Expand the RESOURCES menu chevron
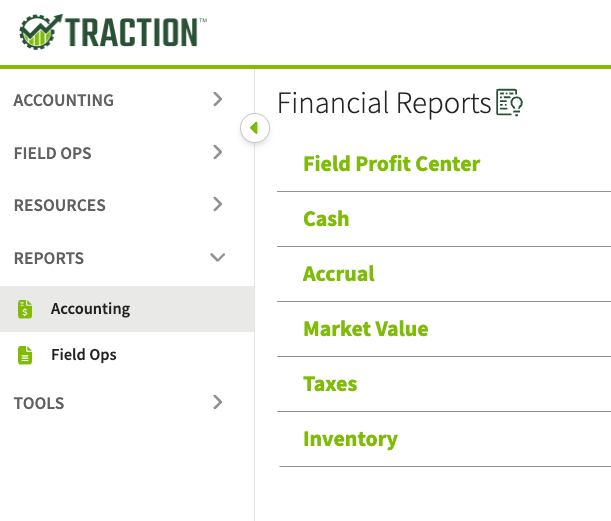 tap(218, 204)
